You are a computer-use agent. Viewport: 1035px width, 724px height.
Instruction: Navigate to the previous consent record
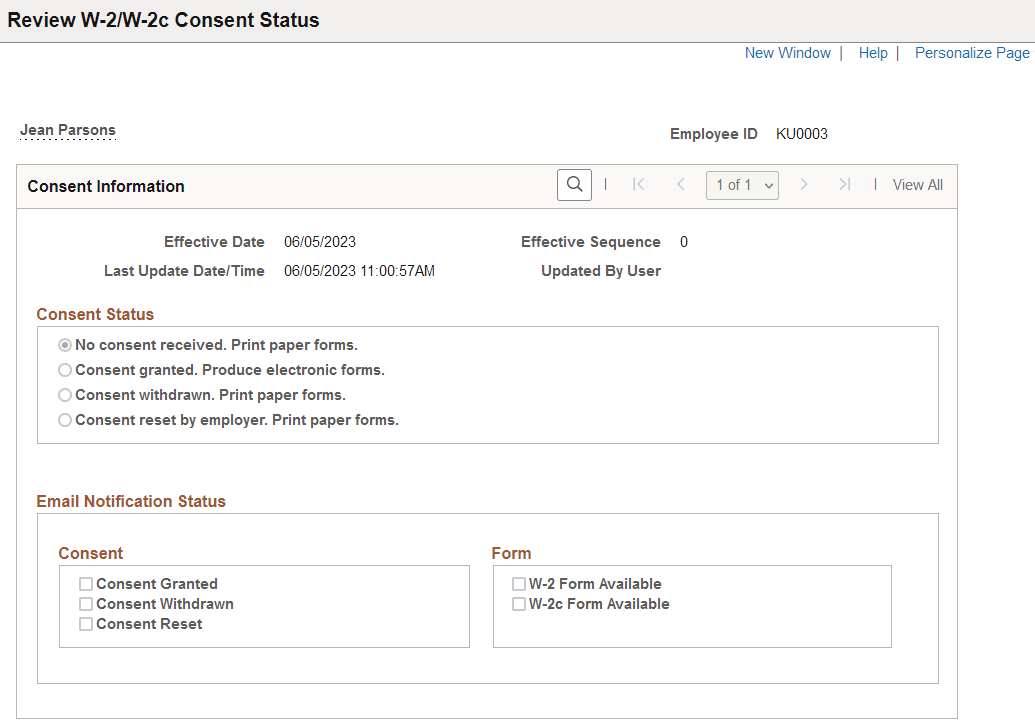click(x=680, y=184)
